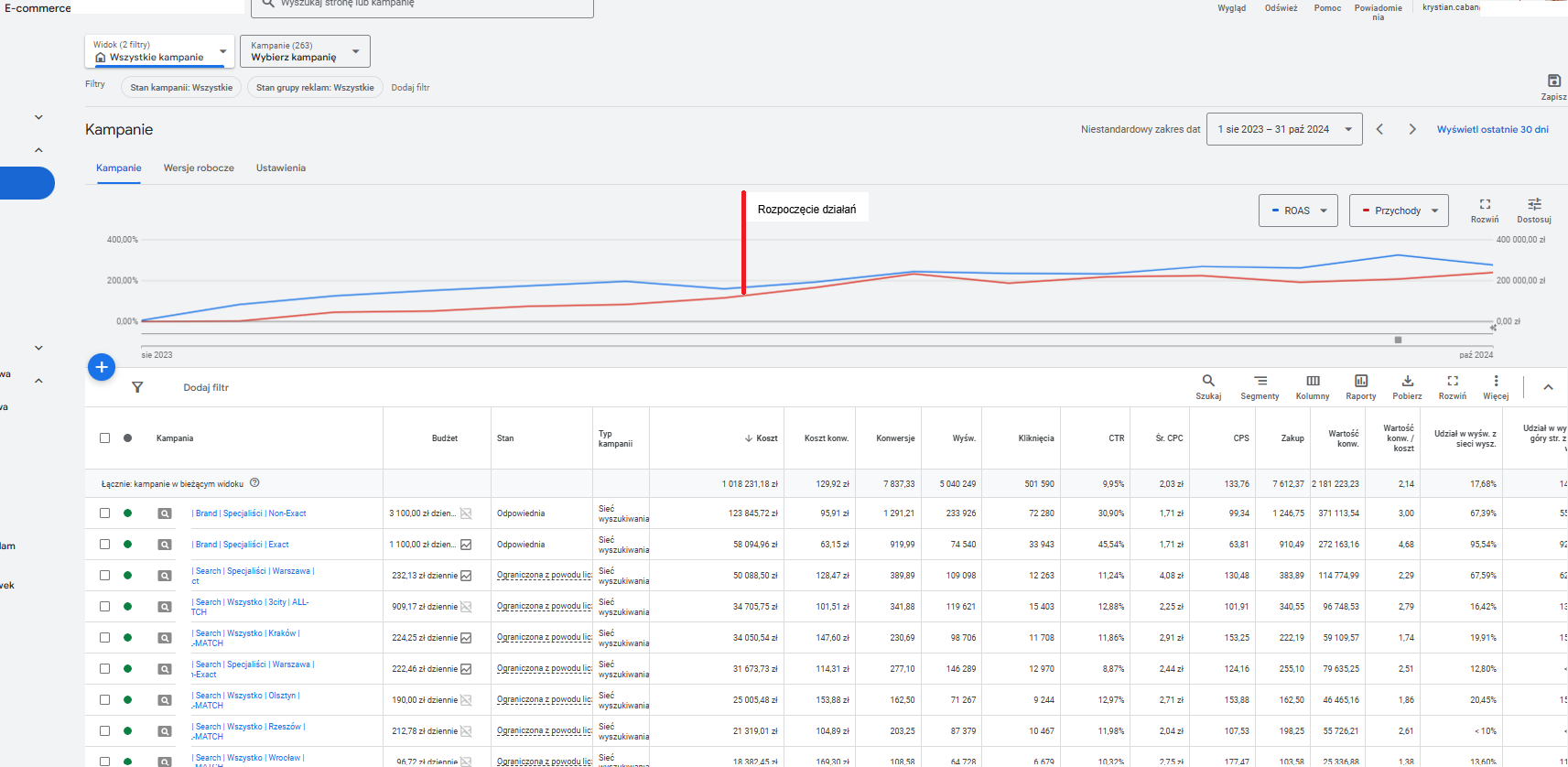Viewport: 1568px width, 767px height.
Task: Click Dodaj filtr field above the table
Action: [x=206, y=388]
